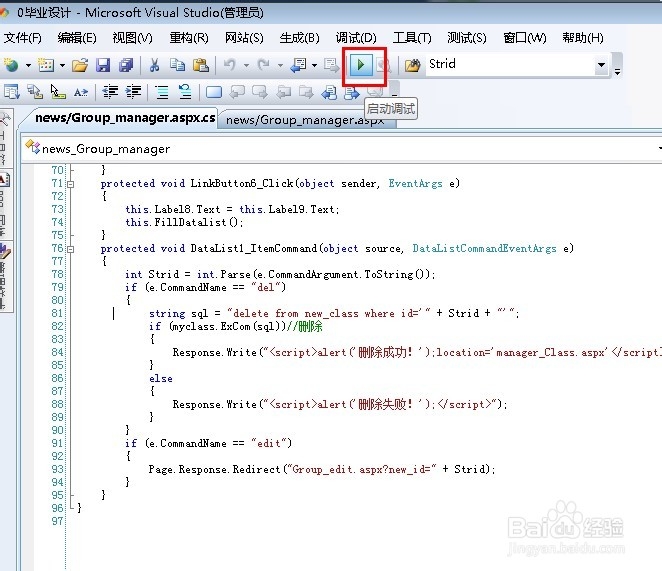Click the Display Quick Info icon
The width and height of the screenshot is (662, 571).
click(x=58, y=91)
